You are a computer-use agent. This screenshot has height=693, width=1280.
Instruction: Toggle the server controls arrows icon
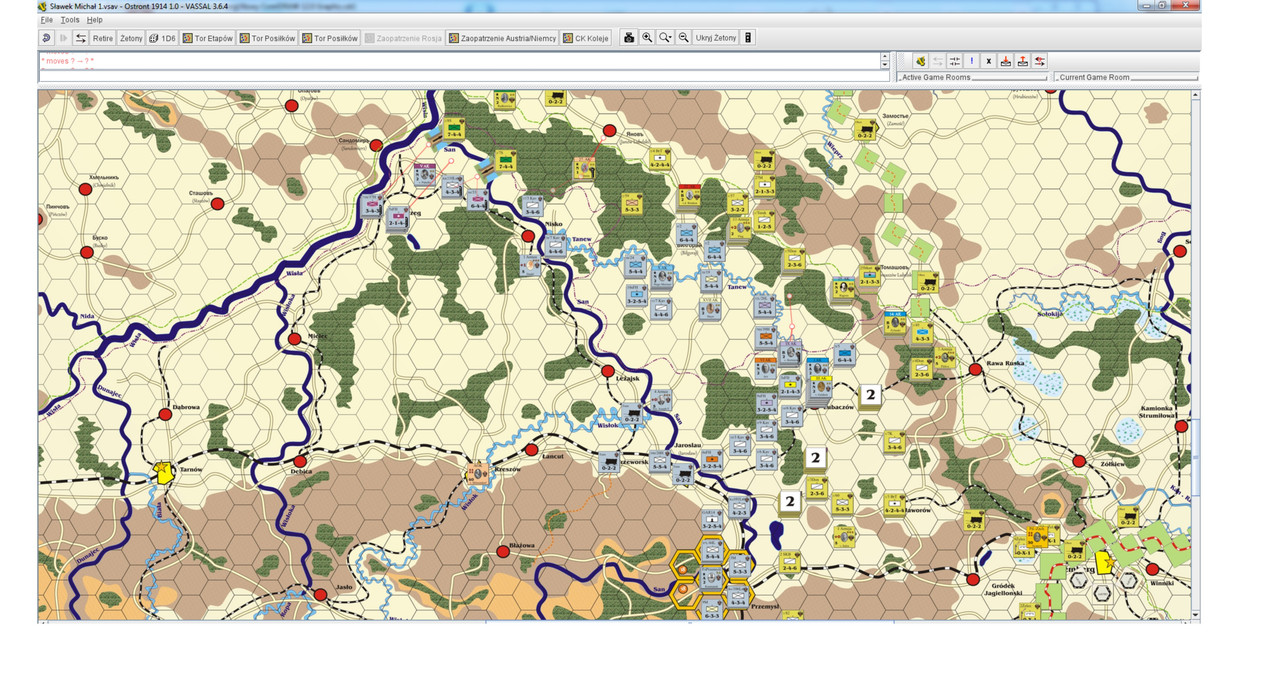81,38
